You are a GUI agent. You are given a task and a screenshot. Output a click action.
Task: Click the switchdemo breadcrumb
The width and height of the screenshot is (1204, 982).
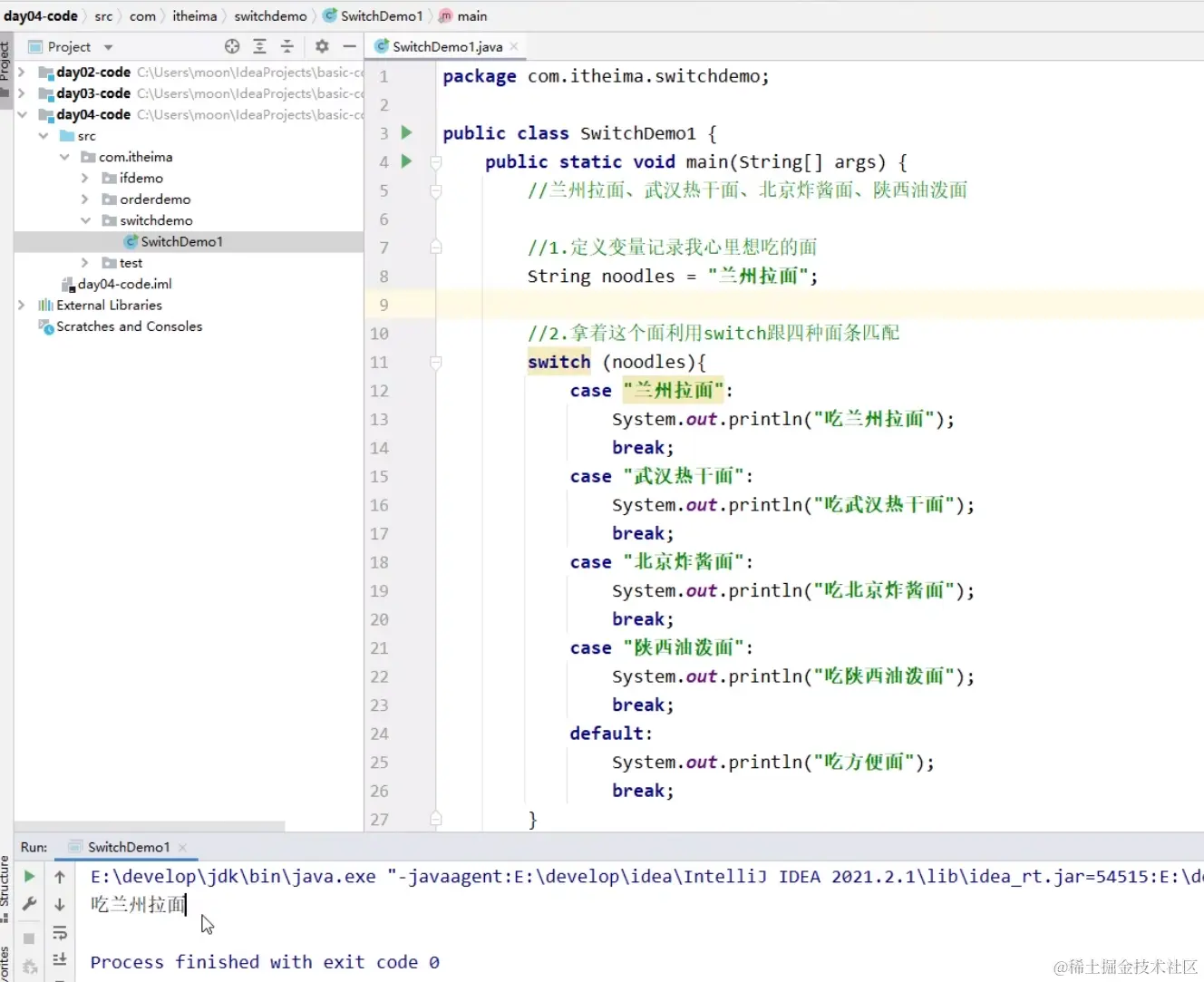tap(270, 16)
